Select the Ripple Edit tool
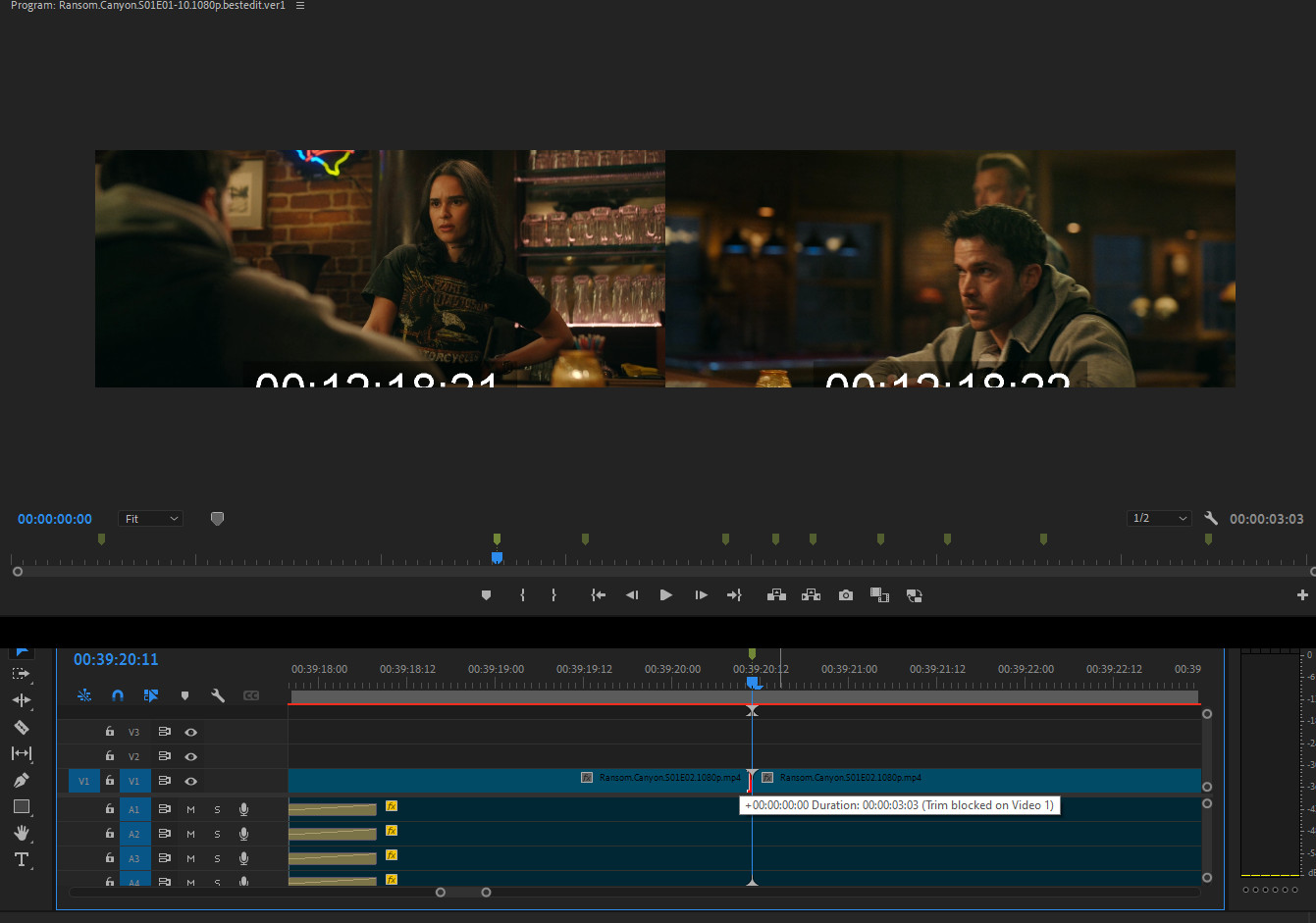Image resolution: width=1316 pixels, height=923 pixels. click(x=21, y=700)
